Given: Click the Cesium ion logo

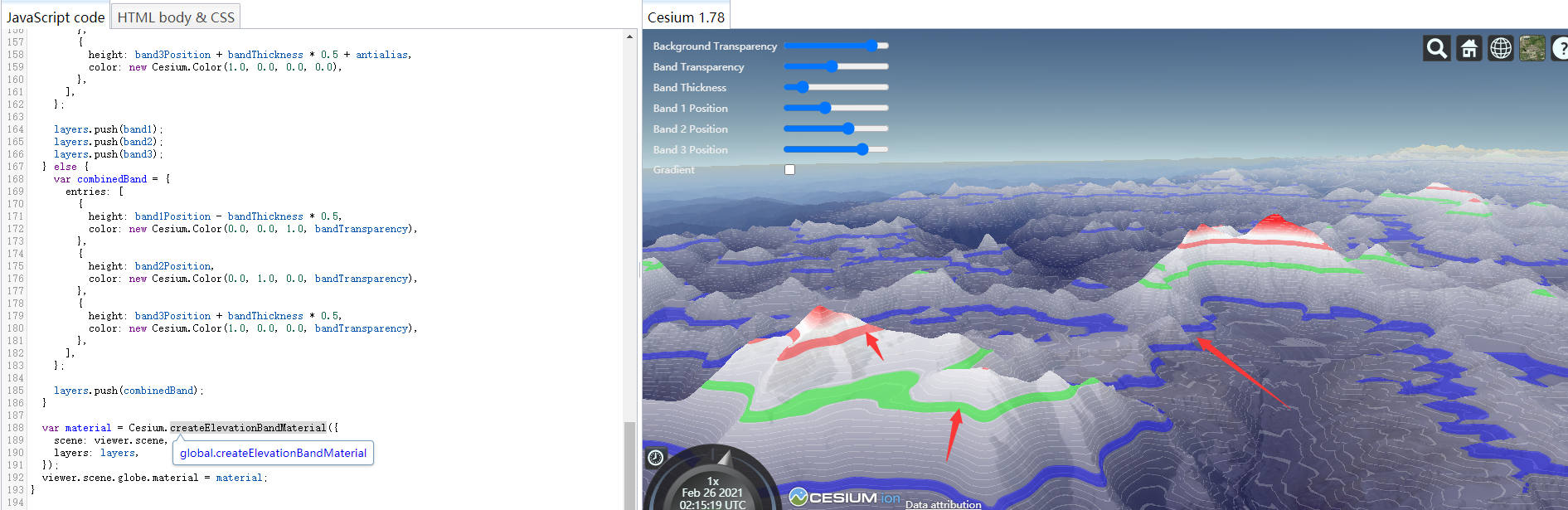Looking at the screenshot, I should tap(845, 497).
